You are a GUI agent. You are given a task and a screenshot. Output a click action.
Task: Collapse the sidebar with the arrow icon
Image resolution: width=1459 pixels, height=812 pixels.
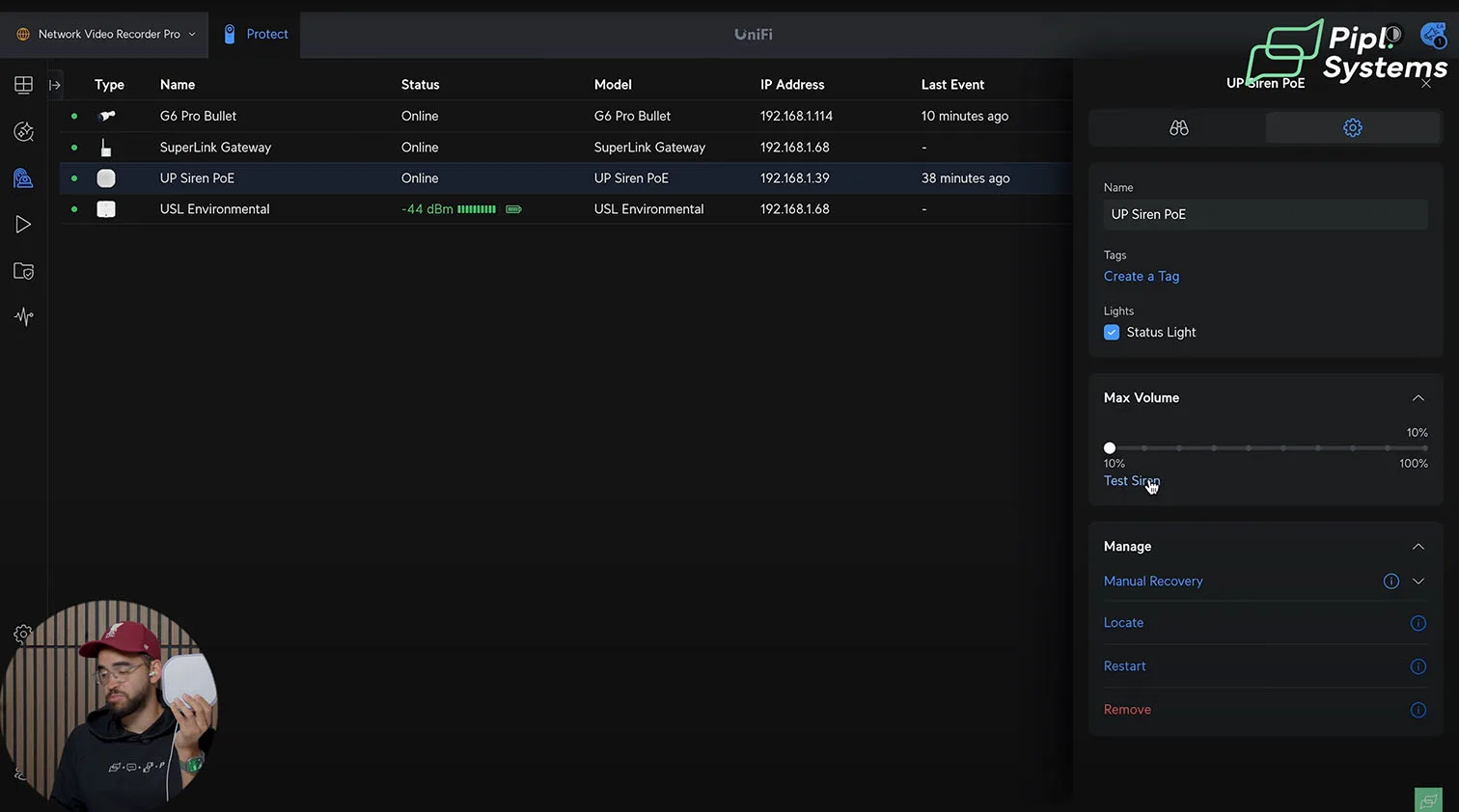(55, 85)
